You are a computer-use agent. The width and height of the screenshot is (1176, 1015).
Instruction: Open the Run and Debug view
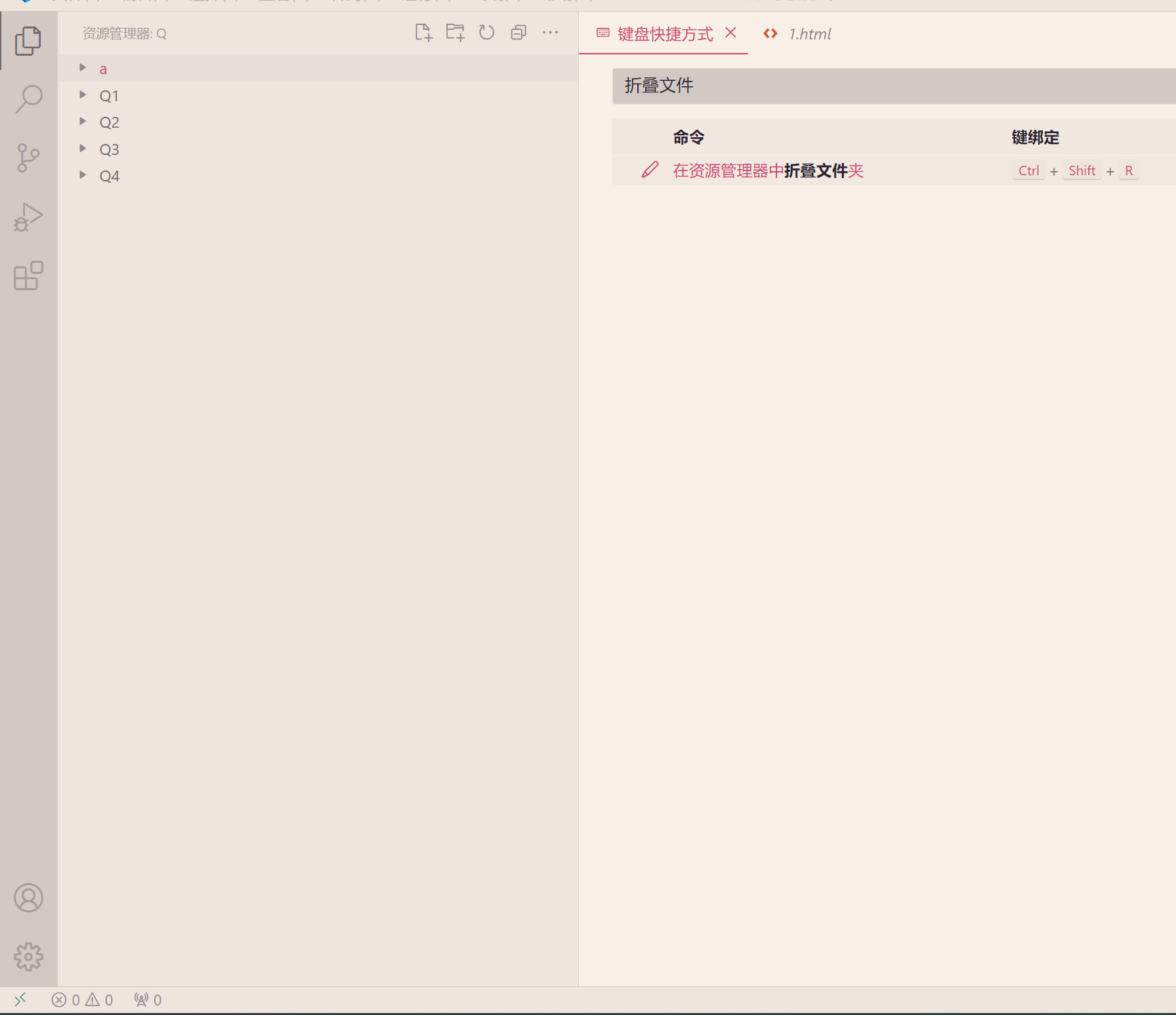click(x=28, y=217)
